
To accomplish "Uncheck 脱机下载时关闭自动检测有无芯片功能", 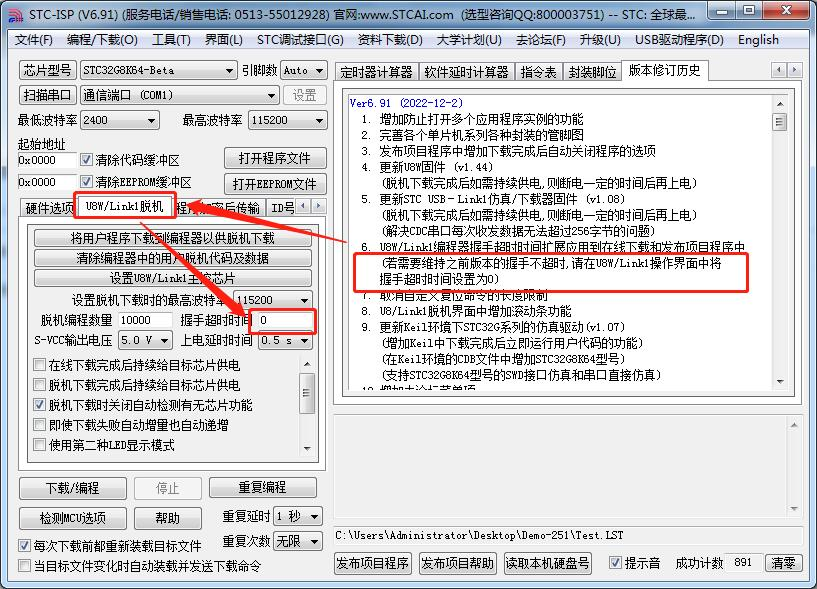I will point(39,404).
